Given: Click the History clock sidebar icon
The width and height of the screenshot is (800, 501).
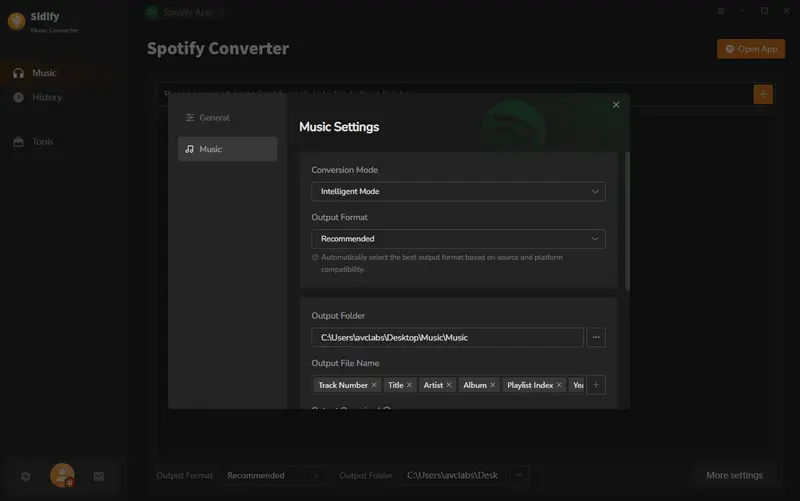Looking at the screenshot, I should click(18, 97).
